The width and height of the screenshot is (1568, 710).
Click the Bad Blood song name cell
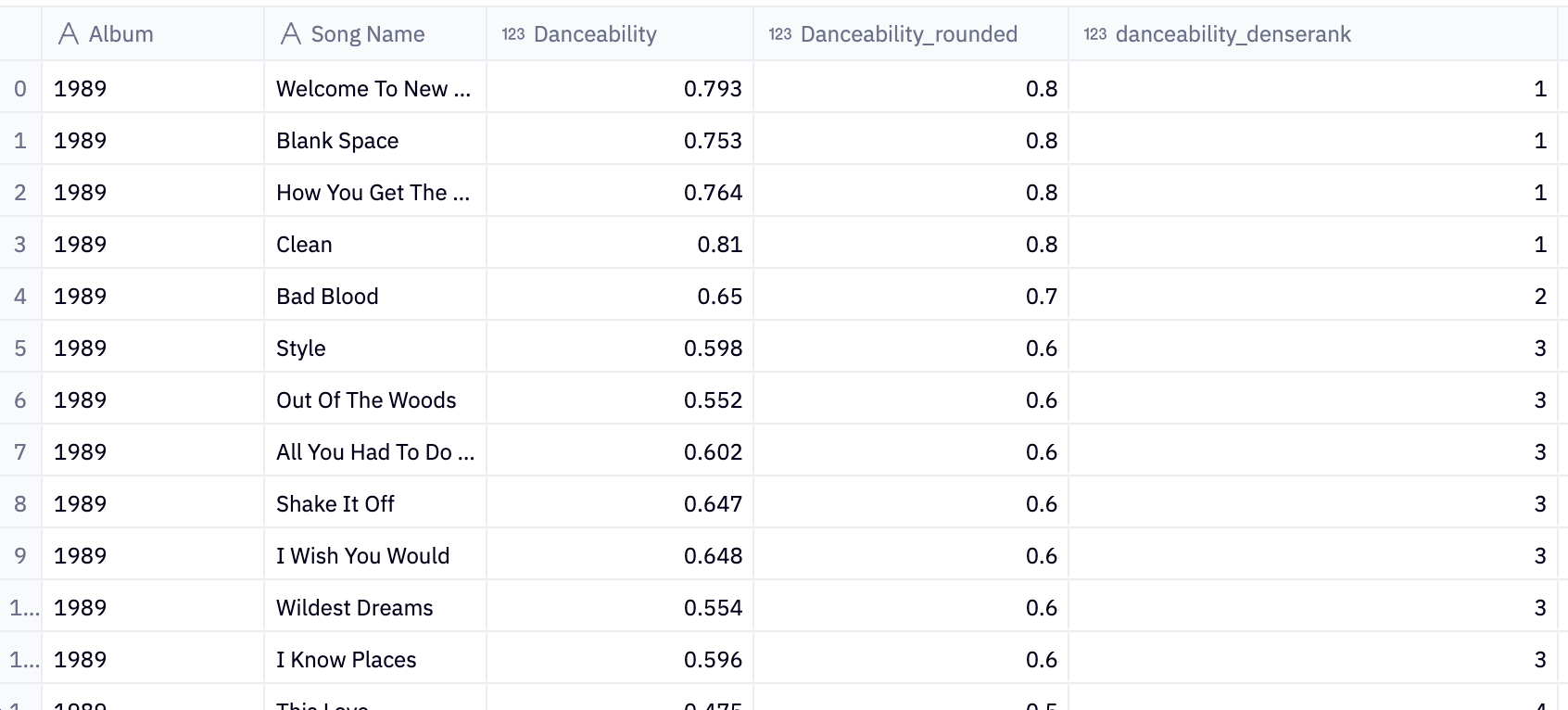pos(327,297)
